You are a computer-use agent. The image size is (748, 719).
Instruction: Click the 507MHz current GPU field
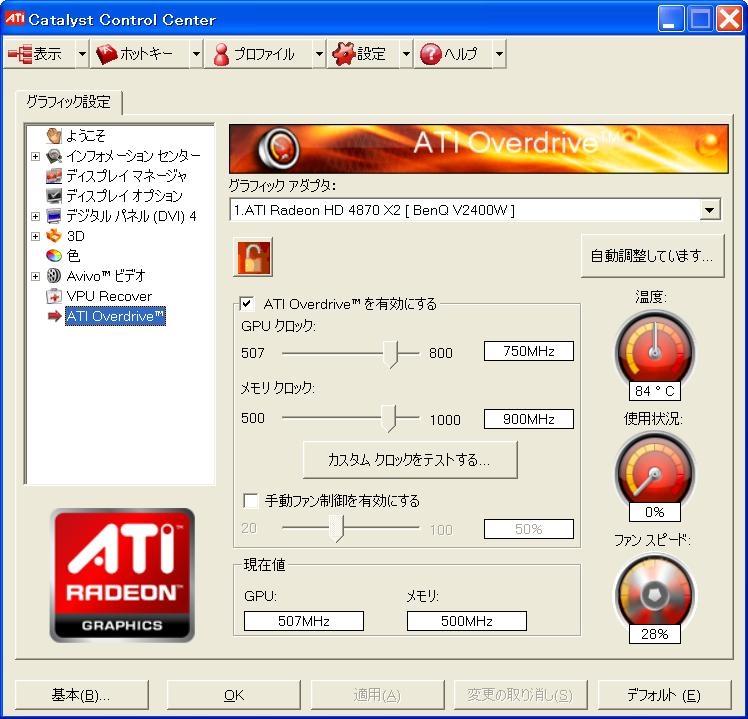[304, 621]
